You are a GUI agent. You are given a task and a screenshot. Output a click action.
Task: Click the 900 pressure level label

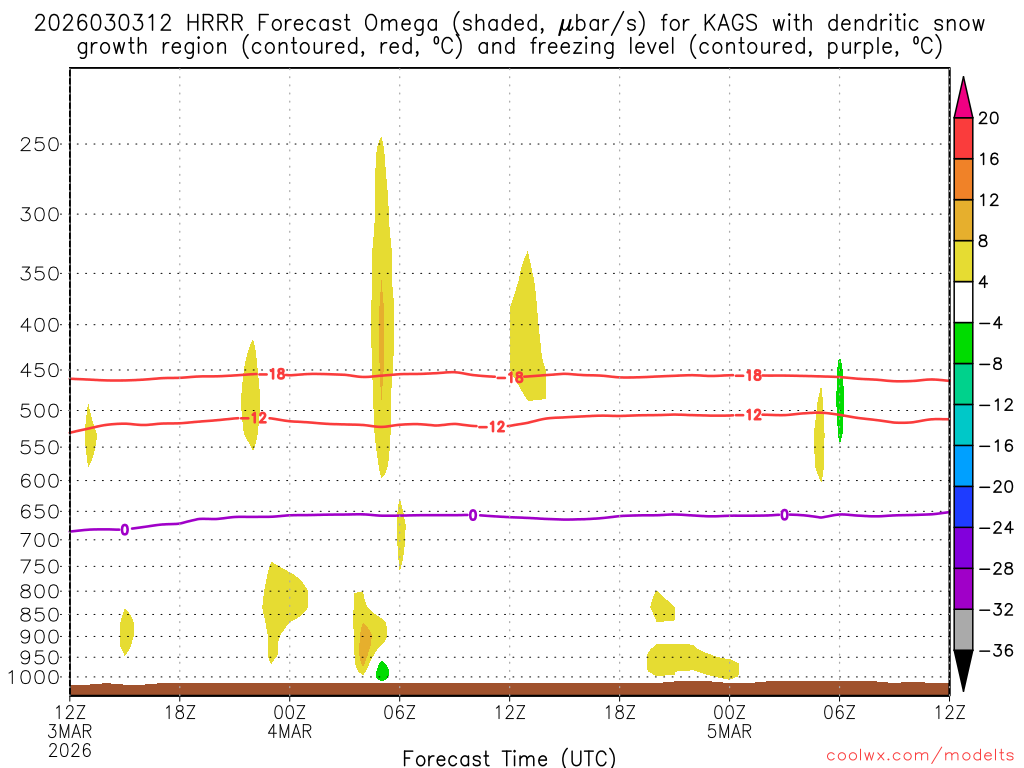point(40,637)
